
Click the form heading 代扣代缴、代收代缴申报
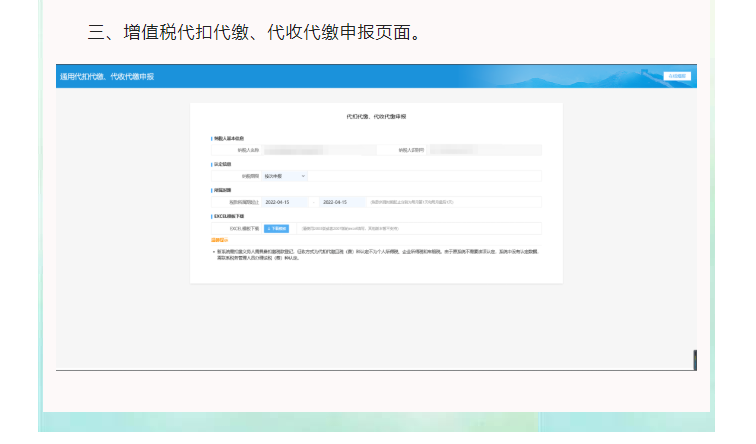point(376,117)
